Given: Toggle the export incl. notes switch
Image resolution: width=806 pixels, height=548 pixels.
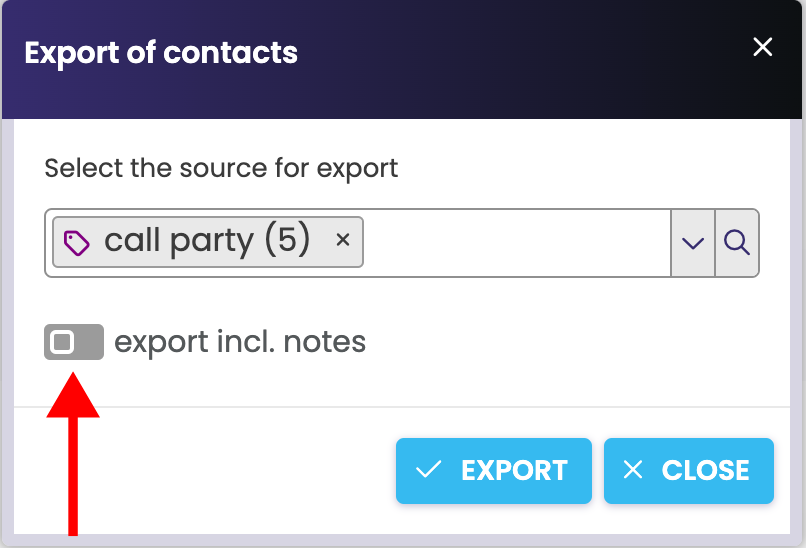Looking at the screenshot, I should pyautogui.click(x=74, y=342).
